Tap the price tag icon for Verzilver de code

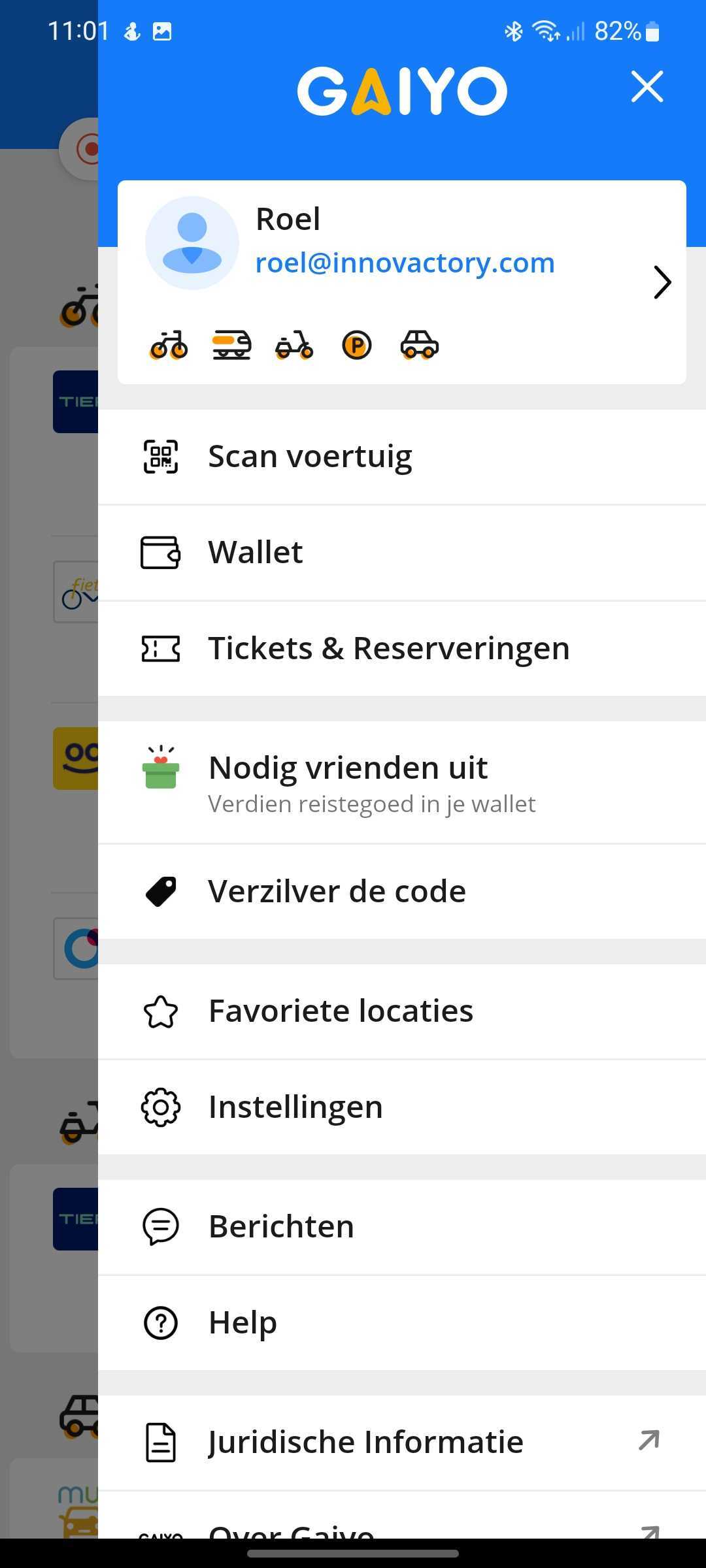(x=160, y=891)
